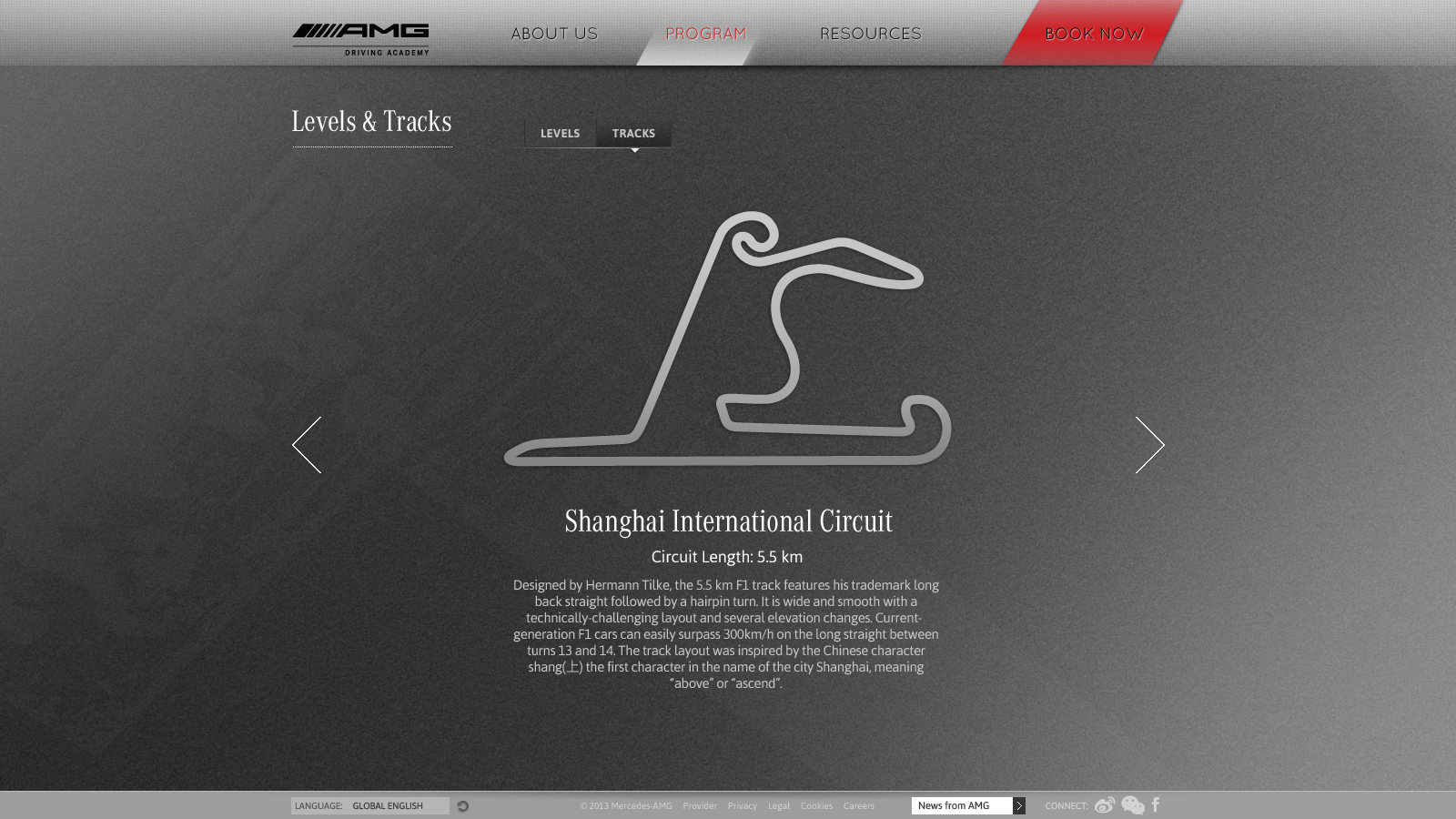Click the Circuit Length: 5.5 km text
This screenshot has width=1456, height=819.
(727, 557)
